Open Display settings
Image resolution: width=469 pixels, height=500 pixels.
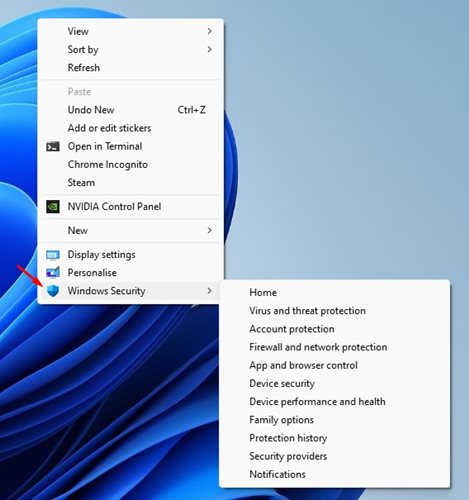[x=130, y=255]
